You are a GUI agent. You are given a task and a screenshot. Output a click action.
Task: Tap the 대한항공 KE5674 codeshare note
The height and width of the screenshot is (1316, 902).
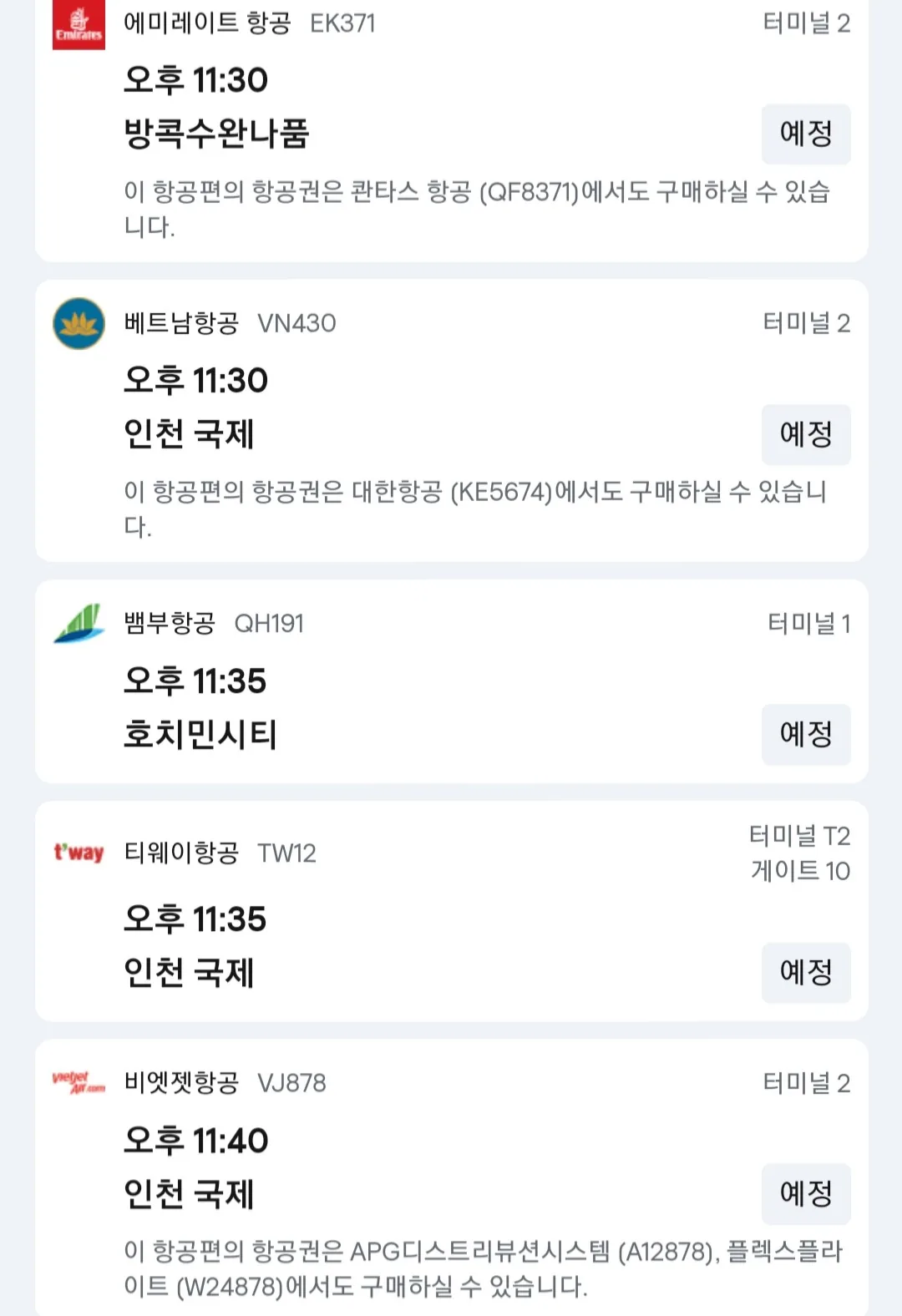coord(476,509)
